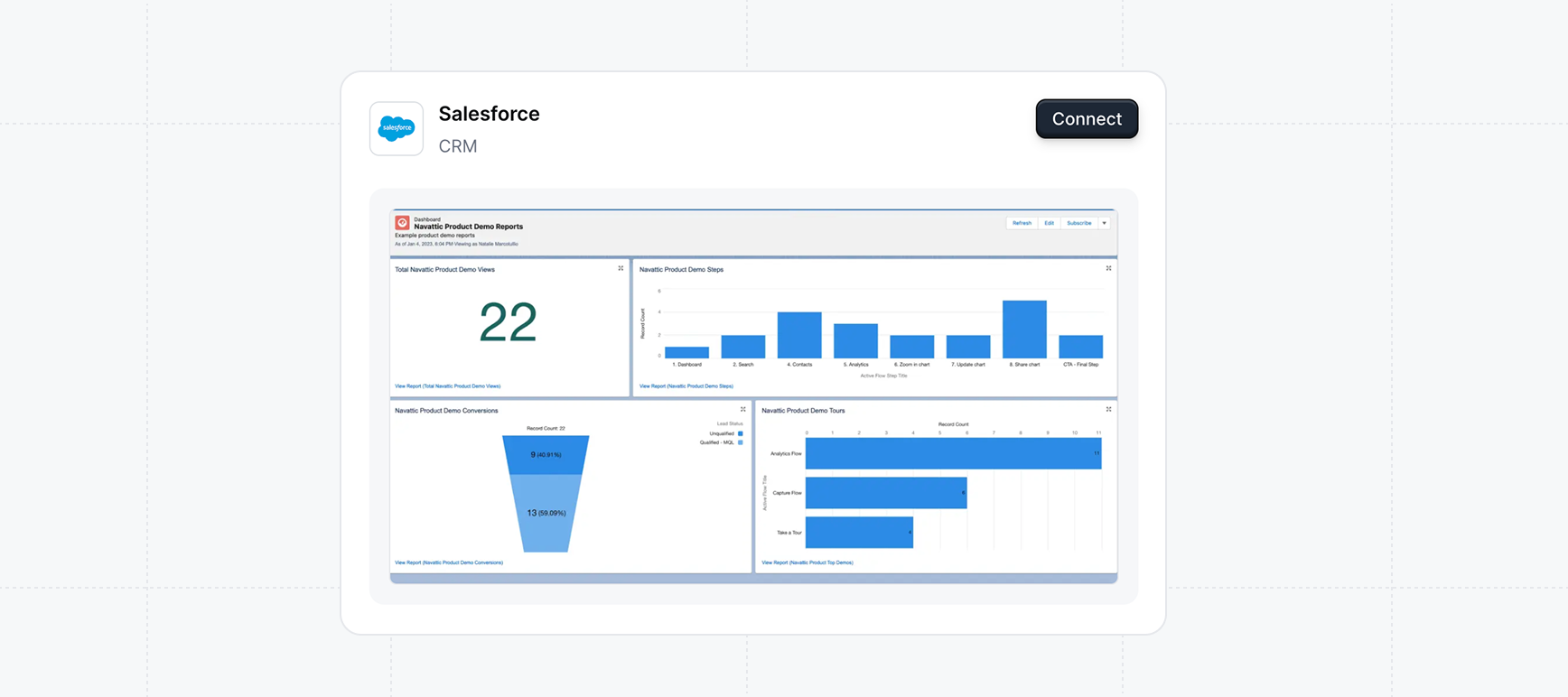Viewport: 1568px width, 697px height.
Task: Click the bar above 1. Dashboard
Action: (x=686, y=352)
